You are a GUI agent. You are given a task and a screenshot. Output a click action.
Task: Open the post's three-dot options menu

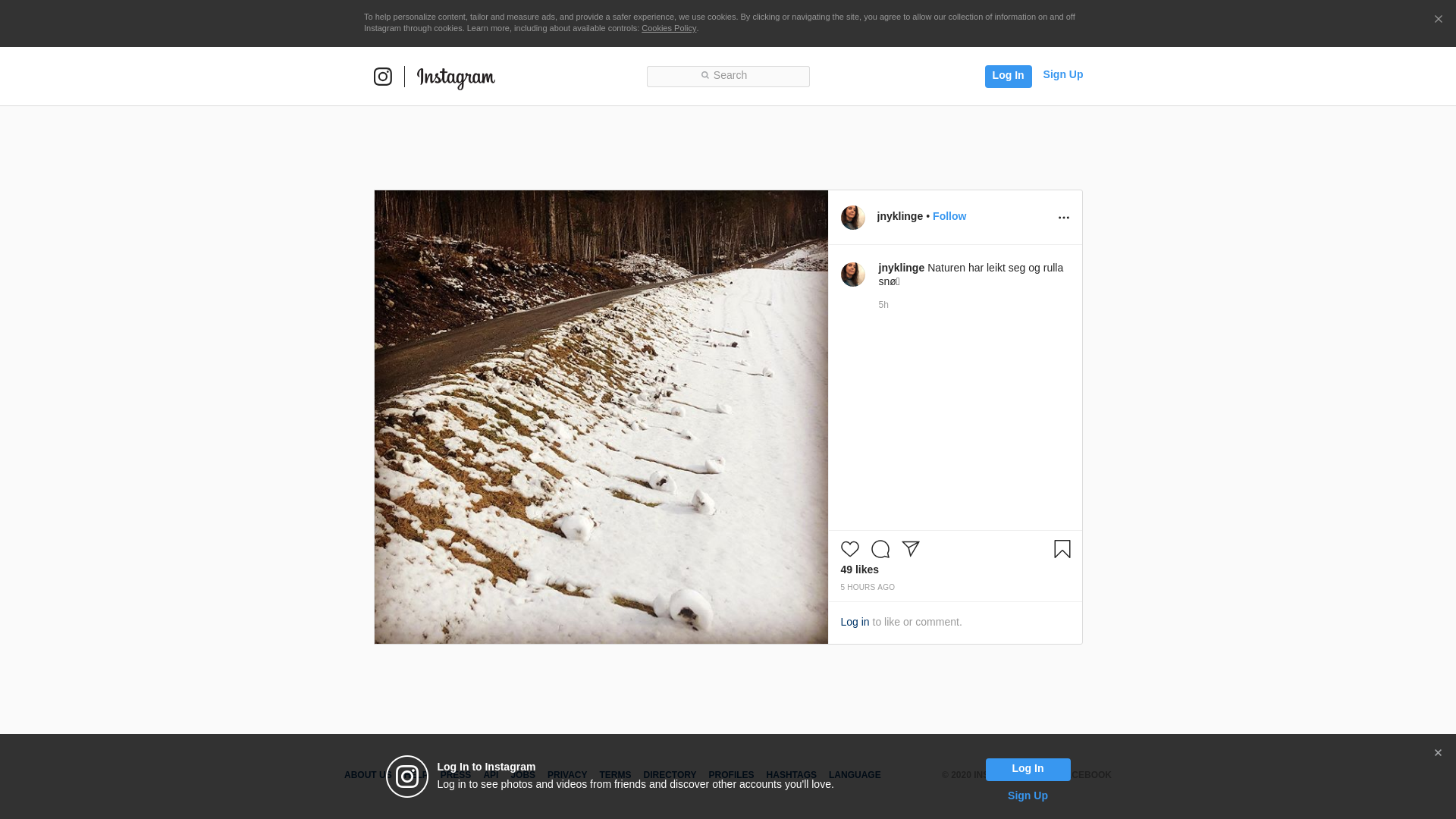[1063, 218]
